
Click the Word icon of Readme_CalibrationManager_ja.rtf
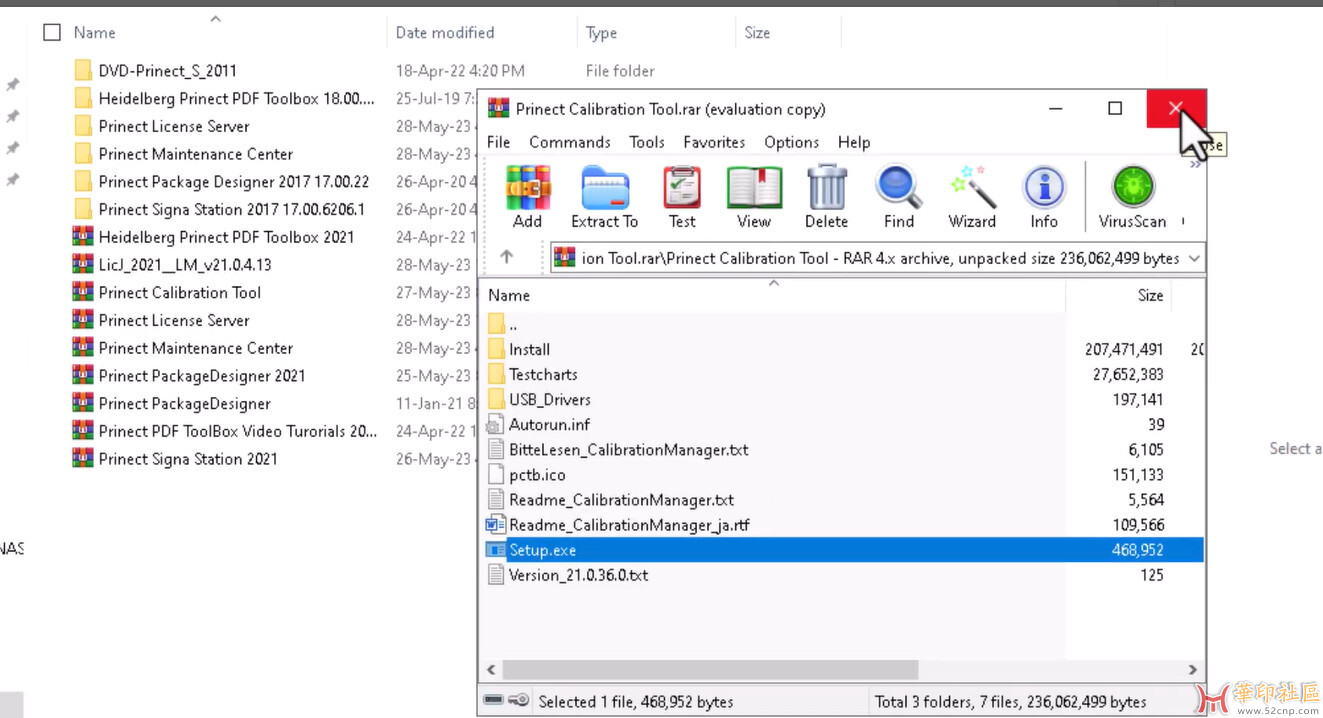pos(495,524)
